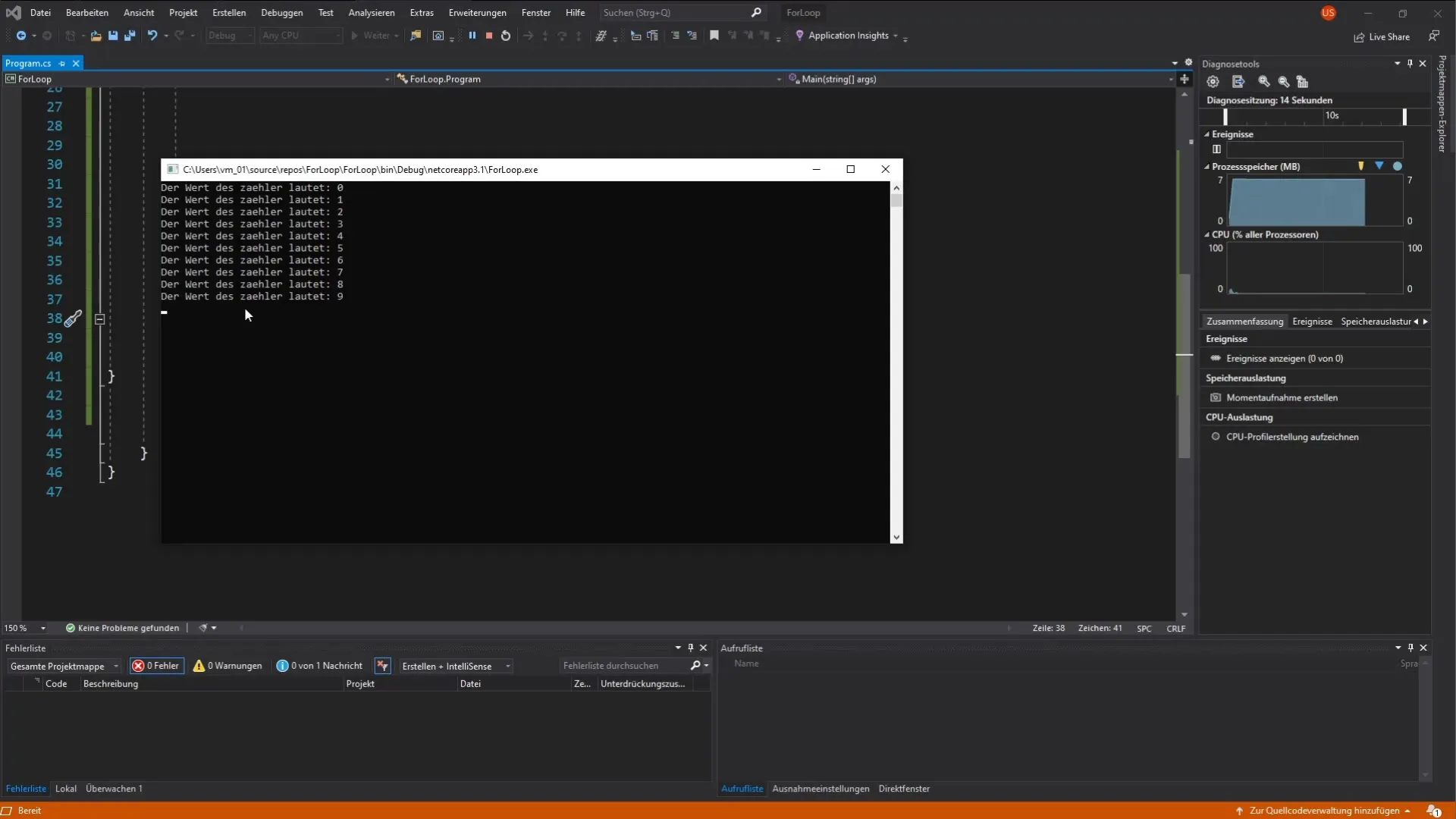Click the feedback icon at top right
This screenshot has width=1456, height=819.
point(1433,36)
